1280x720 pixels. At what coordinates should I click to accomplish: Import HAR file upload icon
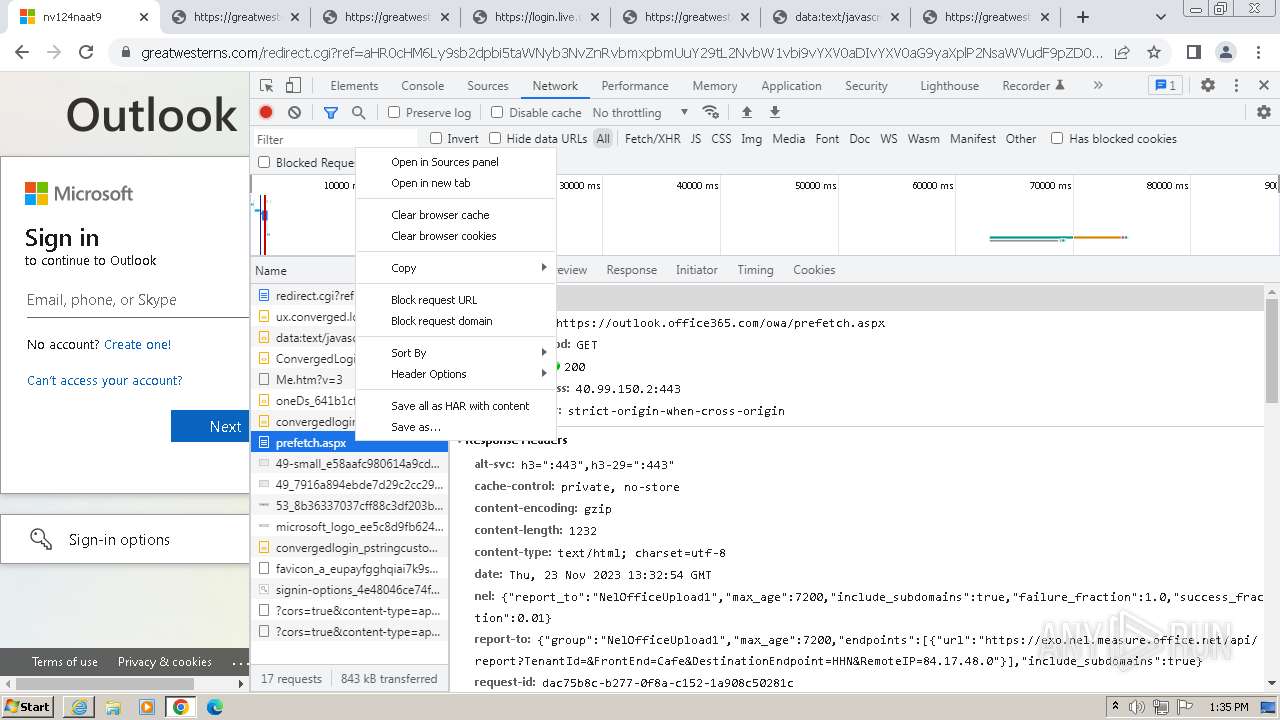[746, 112]
